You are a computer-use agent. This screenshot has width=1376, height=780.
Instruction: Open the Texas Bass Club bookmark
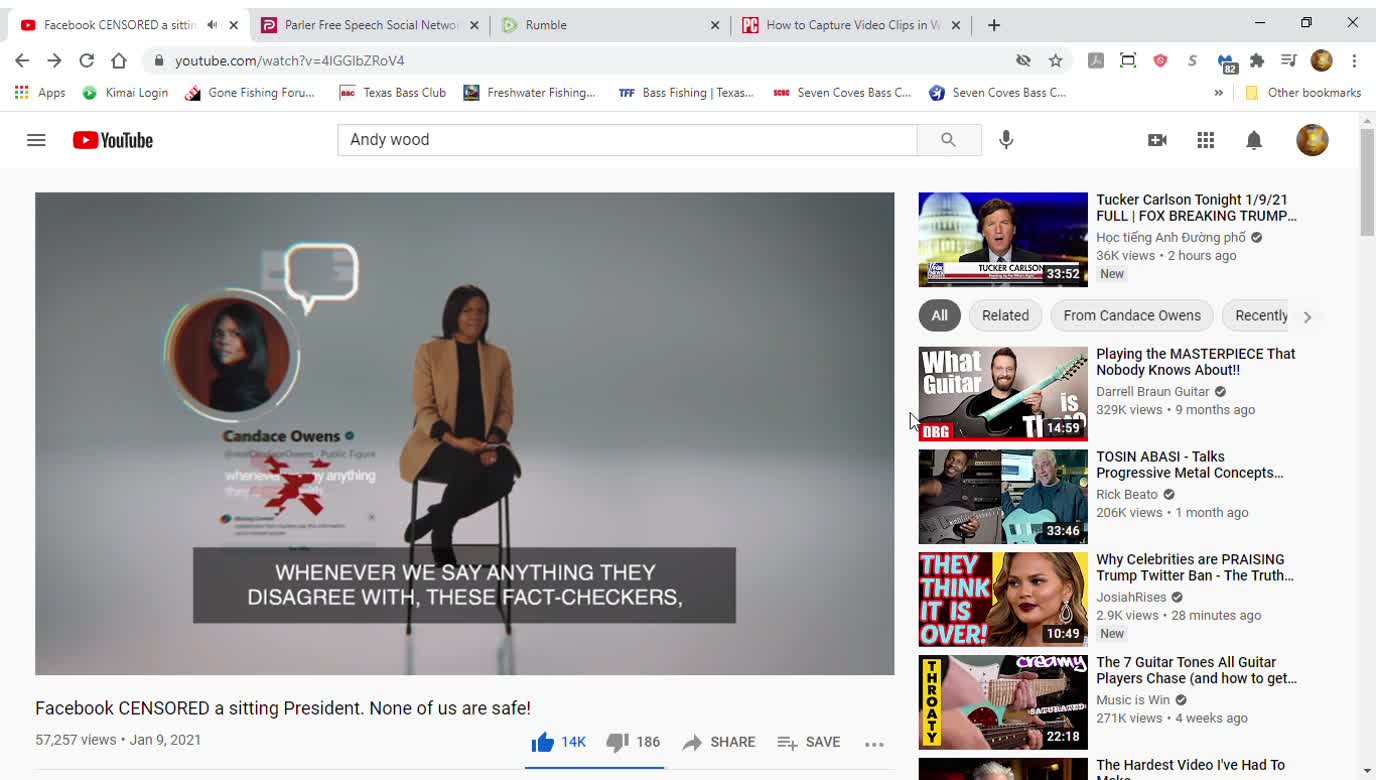(x=393, y=93)
